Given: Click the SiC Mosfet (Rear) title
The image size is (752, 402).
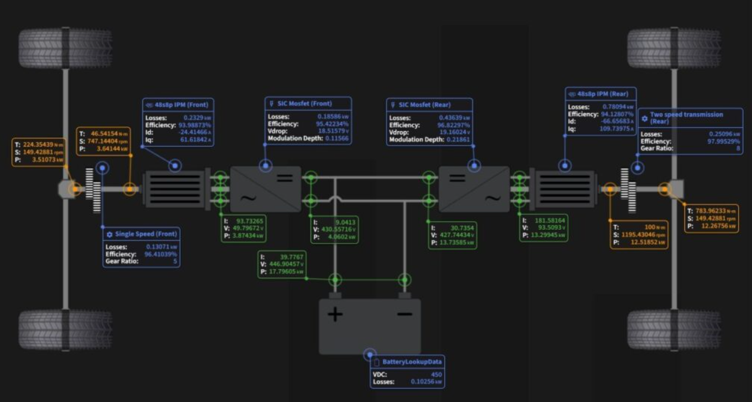Looking at the screenshot, I should coord(424,105).
